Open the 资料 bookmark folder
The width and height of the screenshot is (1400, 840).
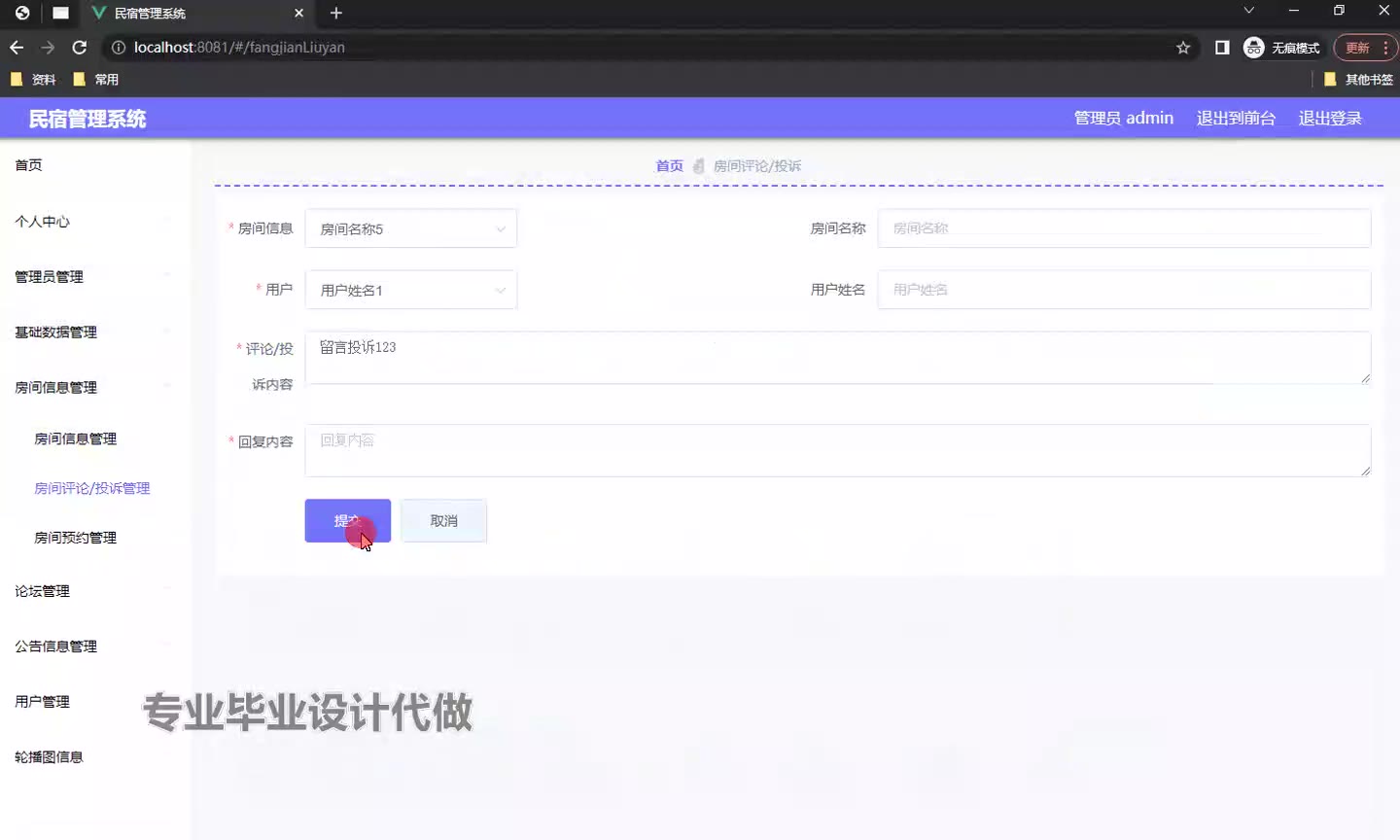[33, 80]
